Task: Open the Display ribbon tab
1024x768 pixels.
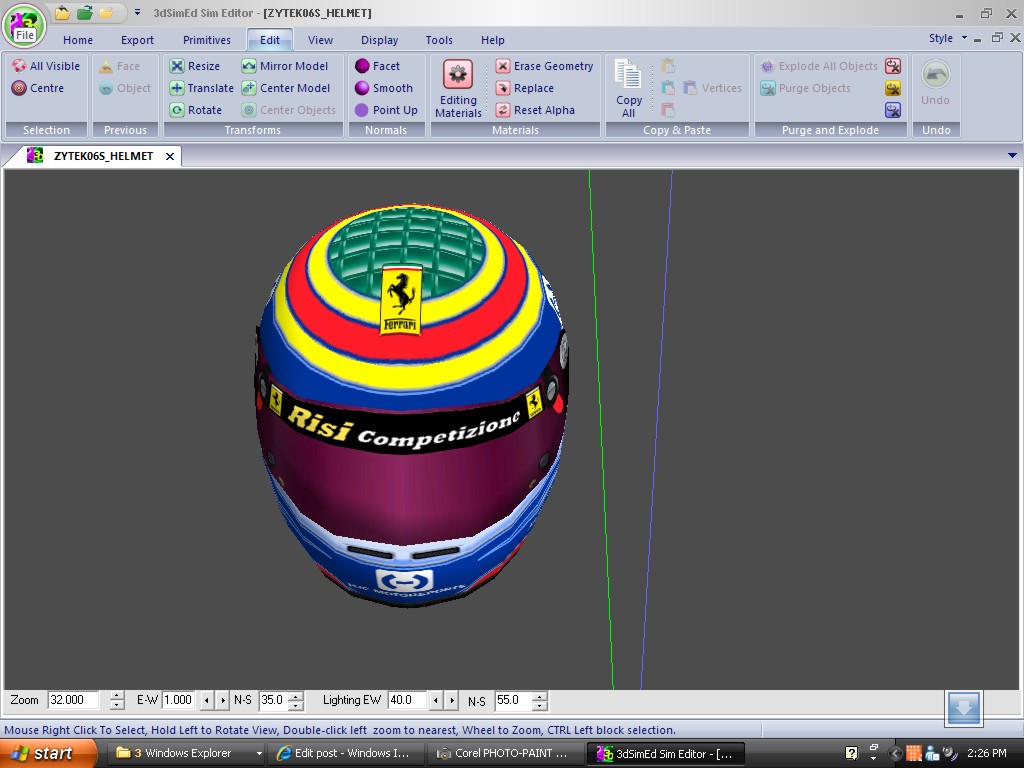Action: point(379,40)
